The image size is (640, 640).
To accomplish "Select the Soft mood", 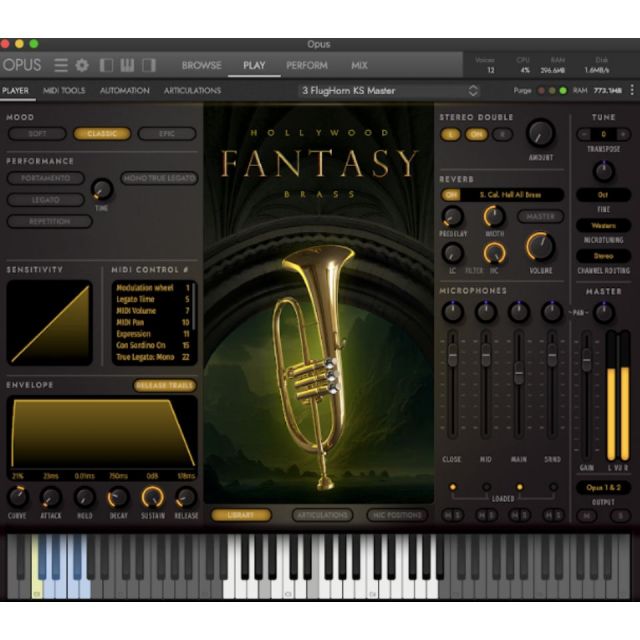I will pyautogui.click(x=37, y=133).
